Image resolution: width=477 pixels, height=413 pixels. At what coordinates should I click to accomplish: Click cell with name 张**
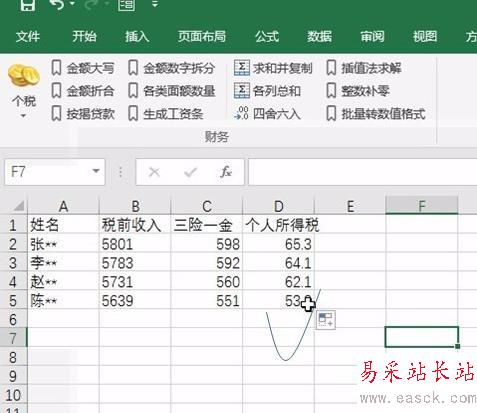click(63, 244)
